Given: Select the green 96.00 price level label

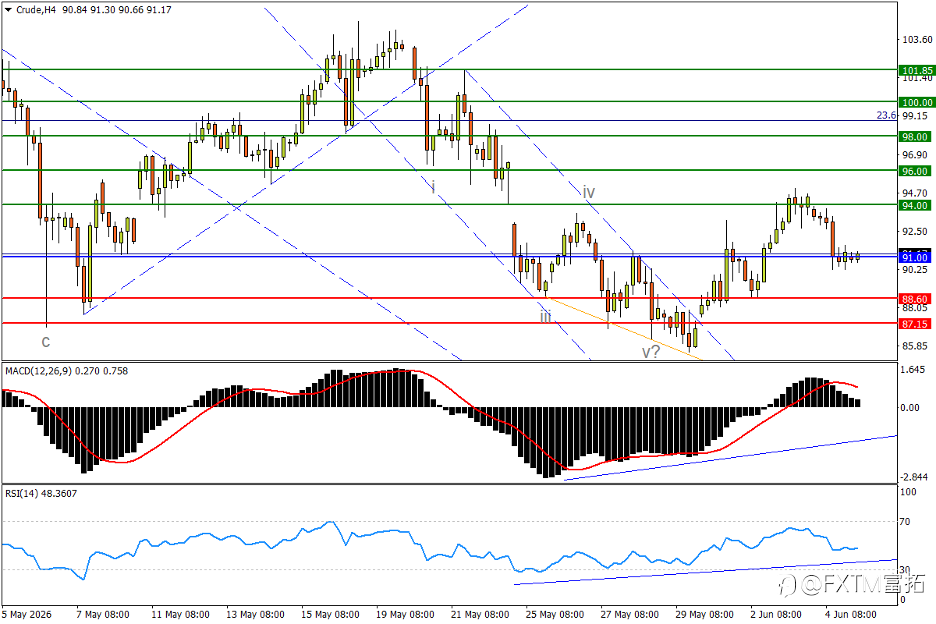Looking at the screenshot, I should point(915,171).
